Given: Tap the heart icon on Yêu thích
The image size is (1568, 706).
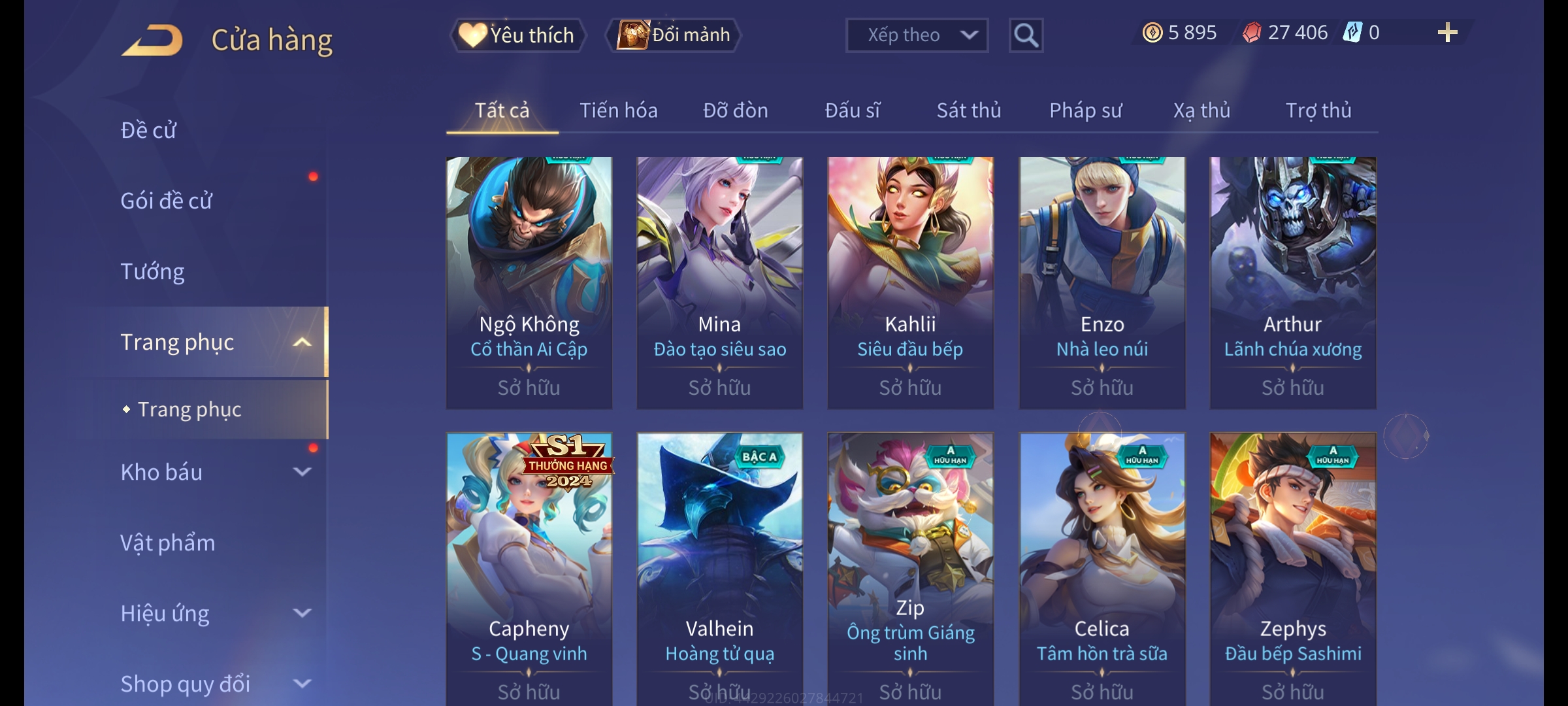Looking at the screenshot, I should 472,35.
